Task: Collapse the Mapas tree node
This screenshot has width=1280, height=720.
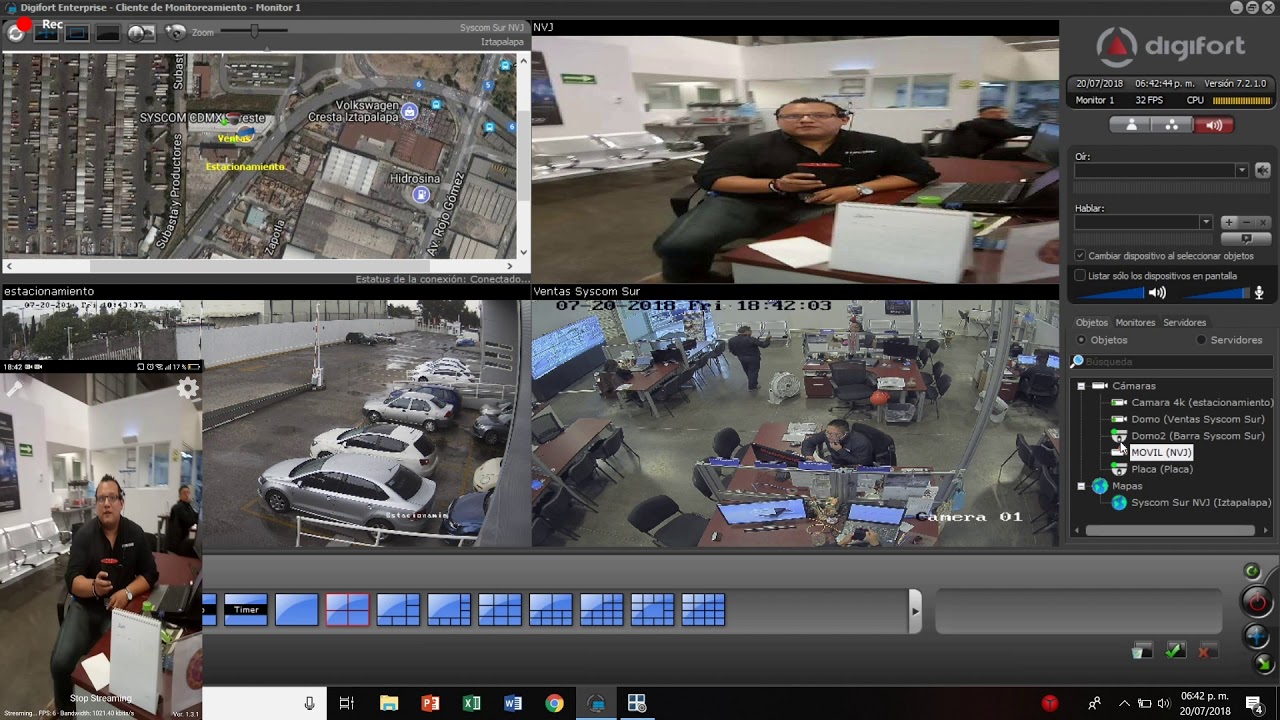Action: click(x=1081, y=486)
